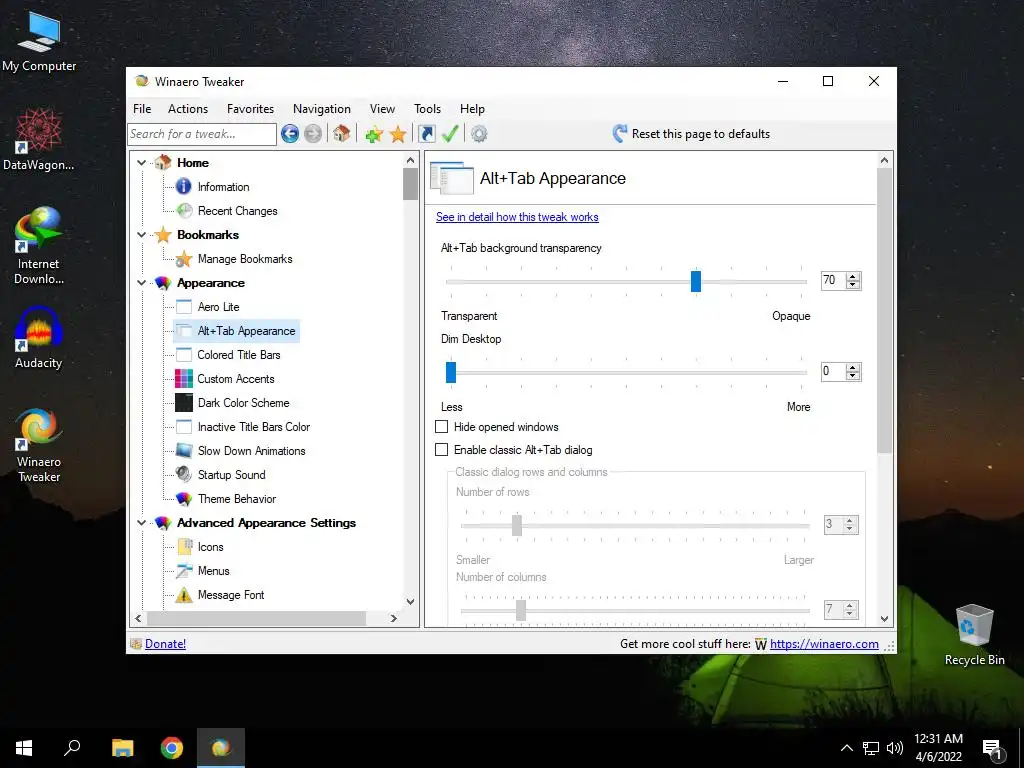Screen dimensions: 1024x768
Task: Click the Startup Sound speaker icon
Action: pyautogui.click(x=184, y=475)
